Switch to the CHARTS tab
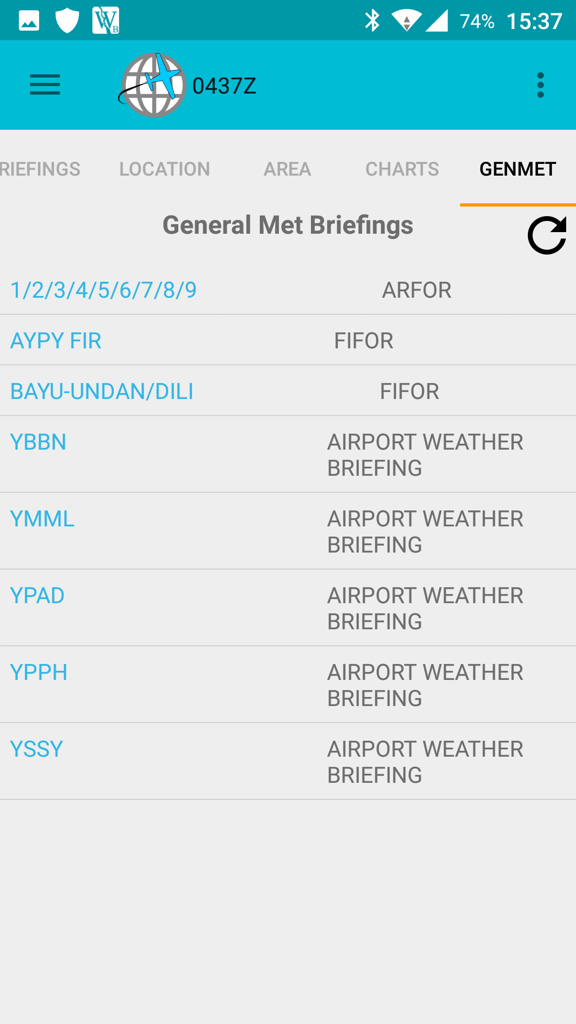 coord(402,169)
